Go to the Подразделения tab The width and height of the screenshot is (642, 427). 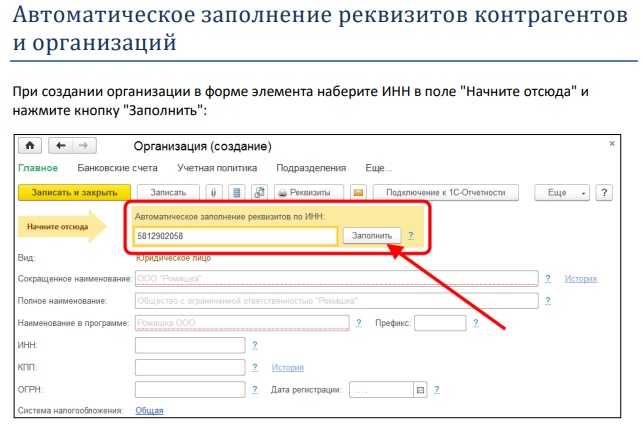(309, 168)
